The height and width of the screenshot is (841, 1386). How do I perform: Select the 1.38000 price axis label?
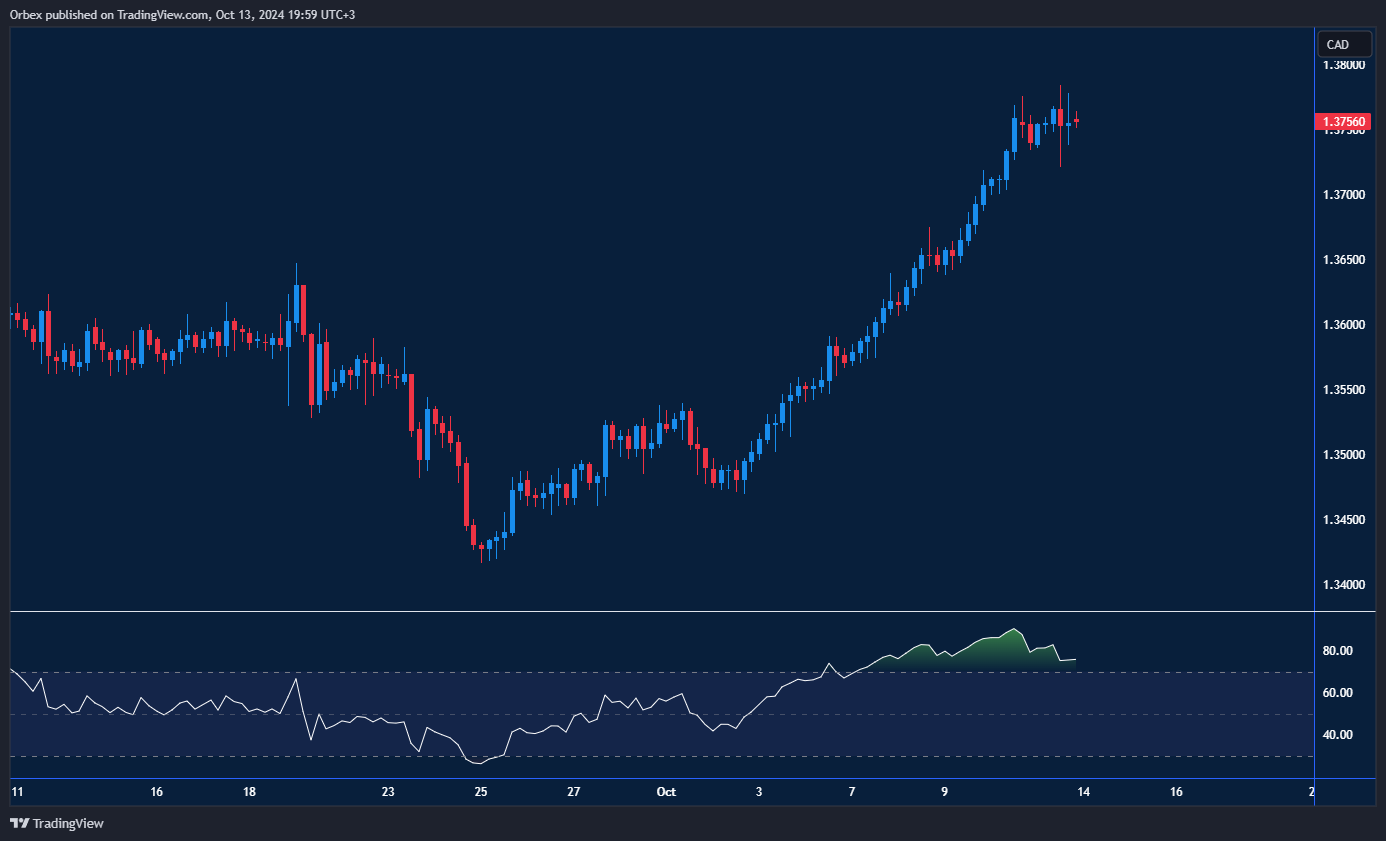[1343, 65]
